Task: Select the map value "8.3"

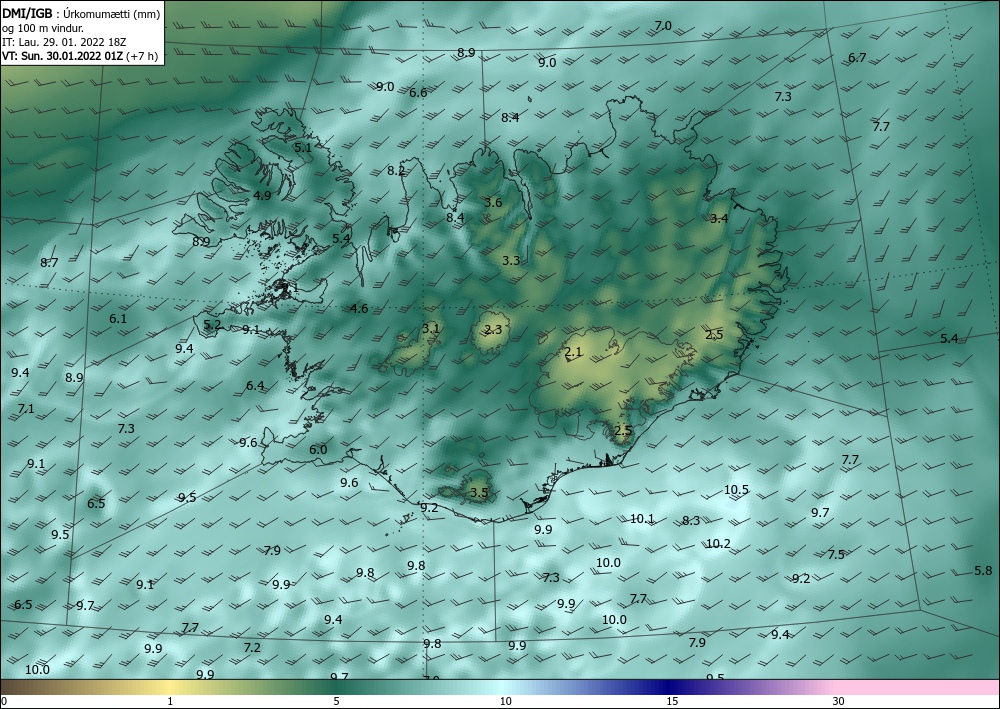Action: 691,521
